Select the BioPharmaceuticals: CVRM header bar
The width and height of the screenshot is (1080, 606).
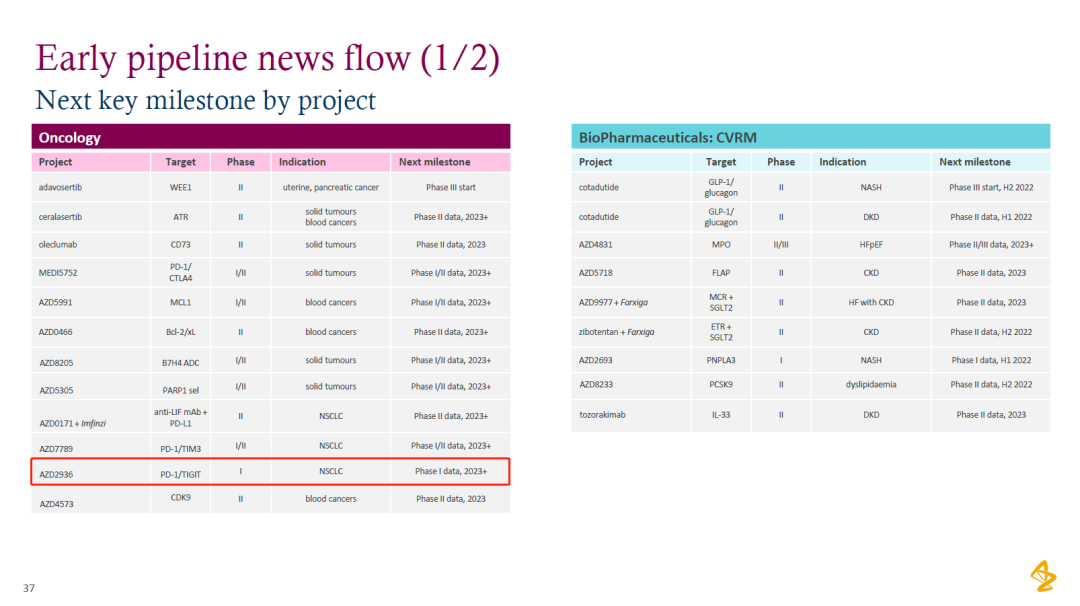point(810,137)
